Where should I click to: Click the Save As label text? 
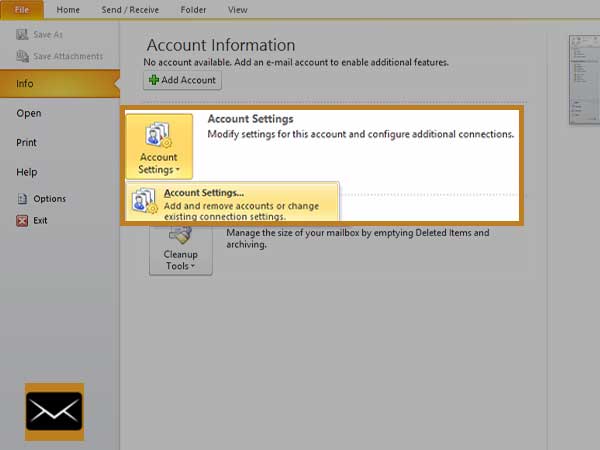click(48, 35)
